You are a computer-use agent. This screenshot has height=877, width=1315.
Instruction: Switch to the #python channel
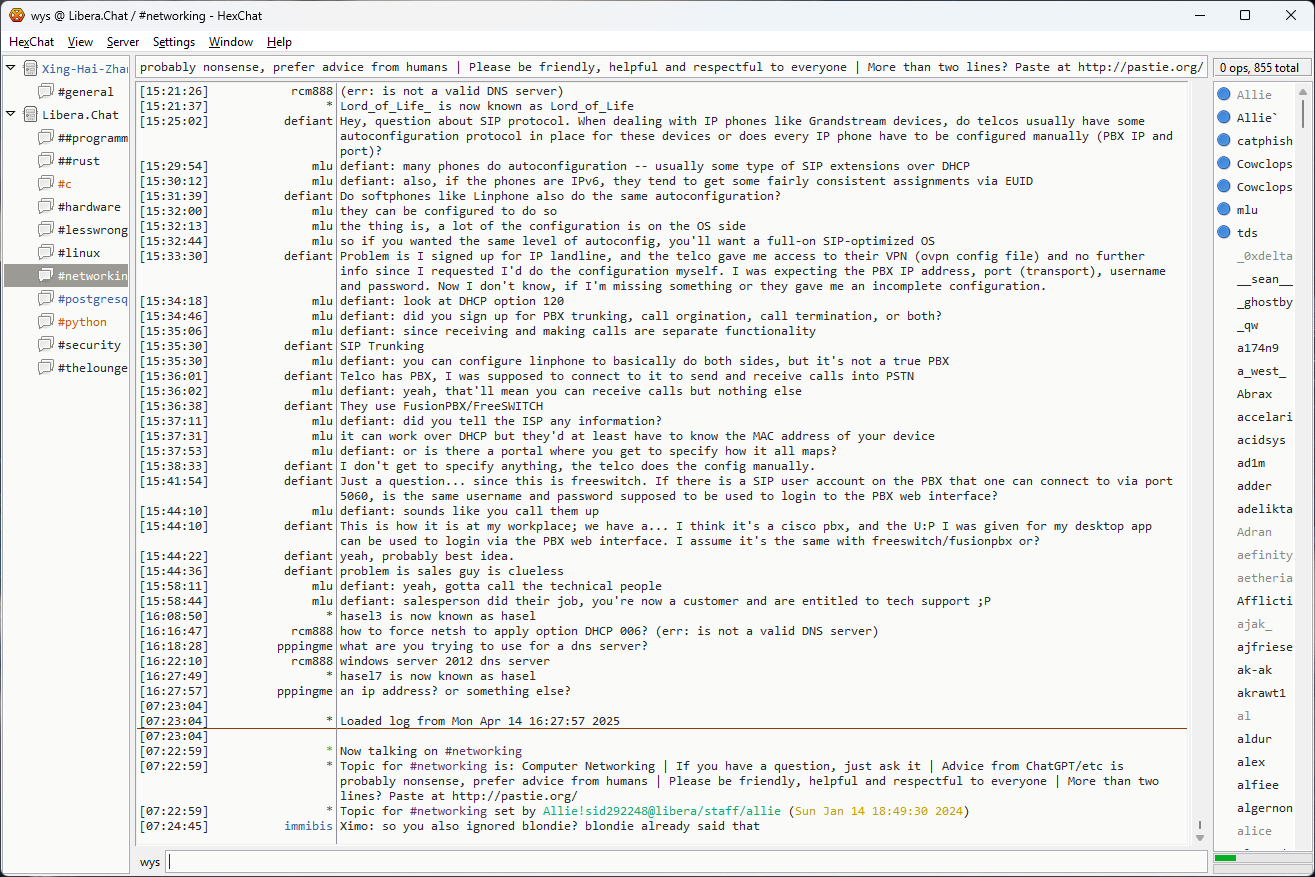tap(82, 322)
